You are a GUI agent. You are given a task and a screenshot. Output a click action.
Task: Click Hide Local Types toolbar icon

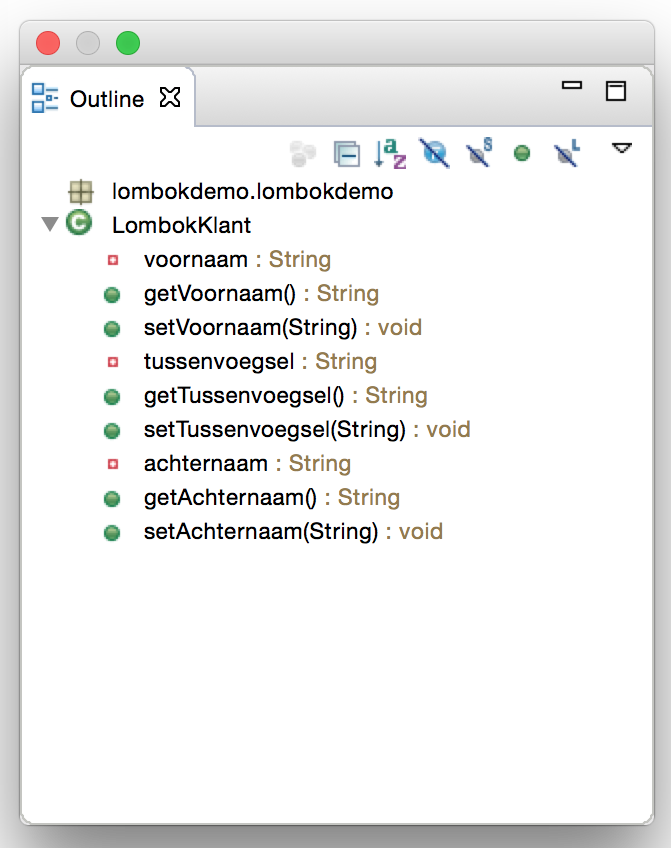point(567,153)
